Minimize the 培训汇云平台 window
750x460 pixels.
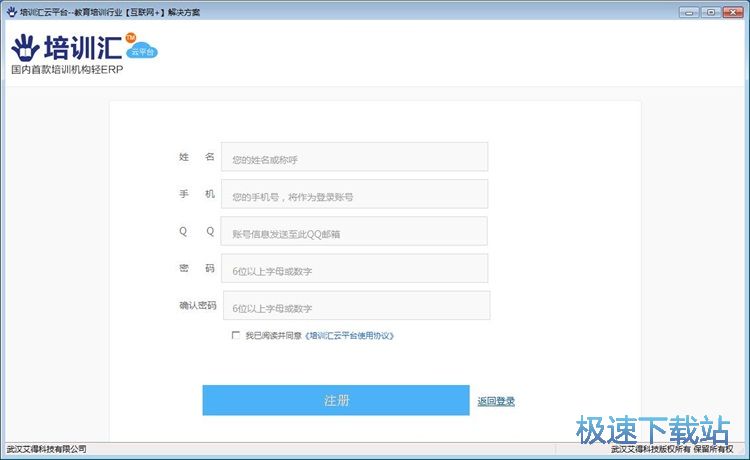(689, 12)
